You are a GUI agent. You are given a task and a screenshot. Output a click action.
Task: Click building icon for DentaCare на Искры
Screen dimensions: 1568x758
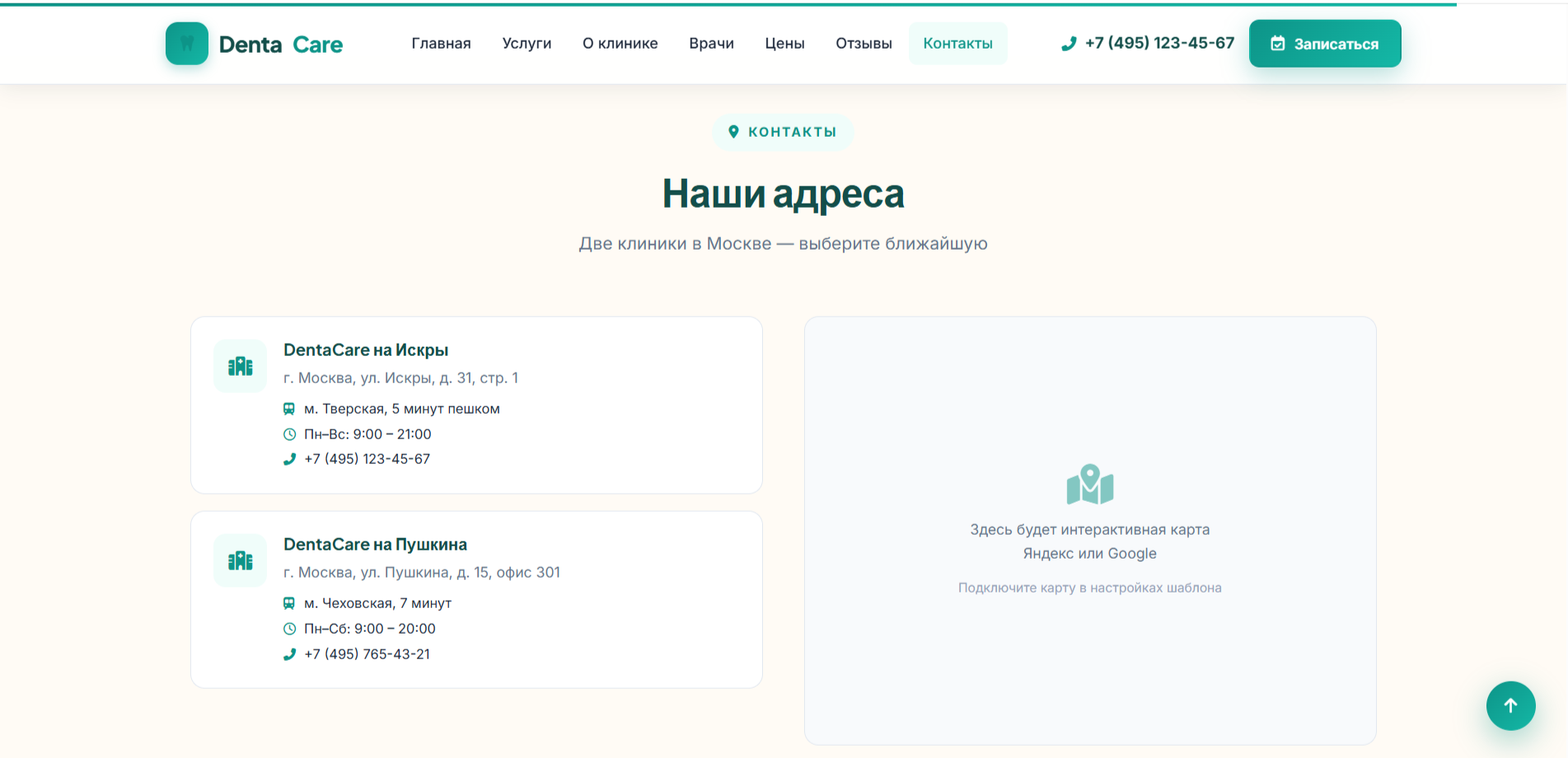tap(240, 366)
